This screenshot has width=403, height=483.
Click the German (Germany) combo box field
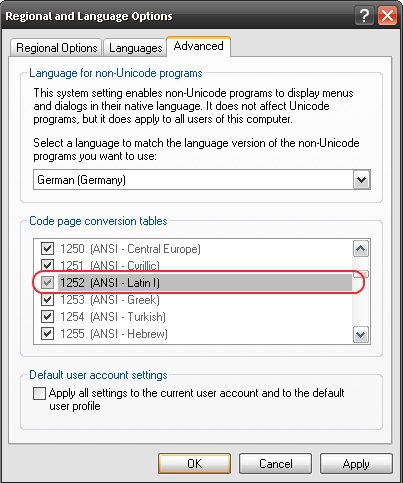(202, 180)
